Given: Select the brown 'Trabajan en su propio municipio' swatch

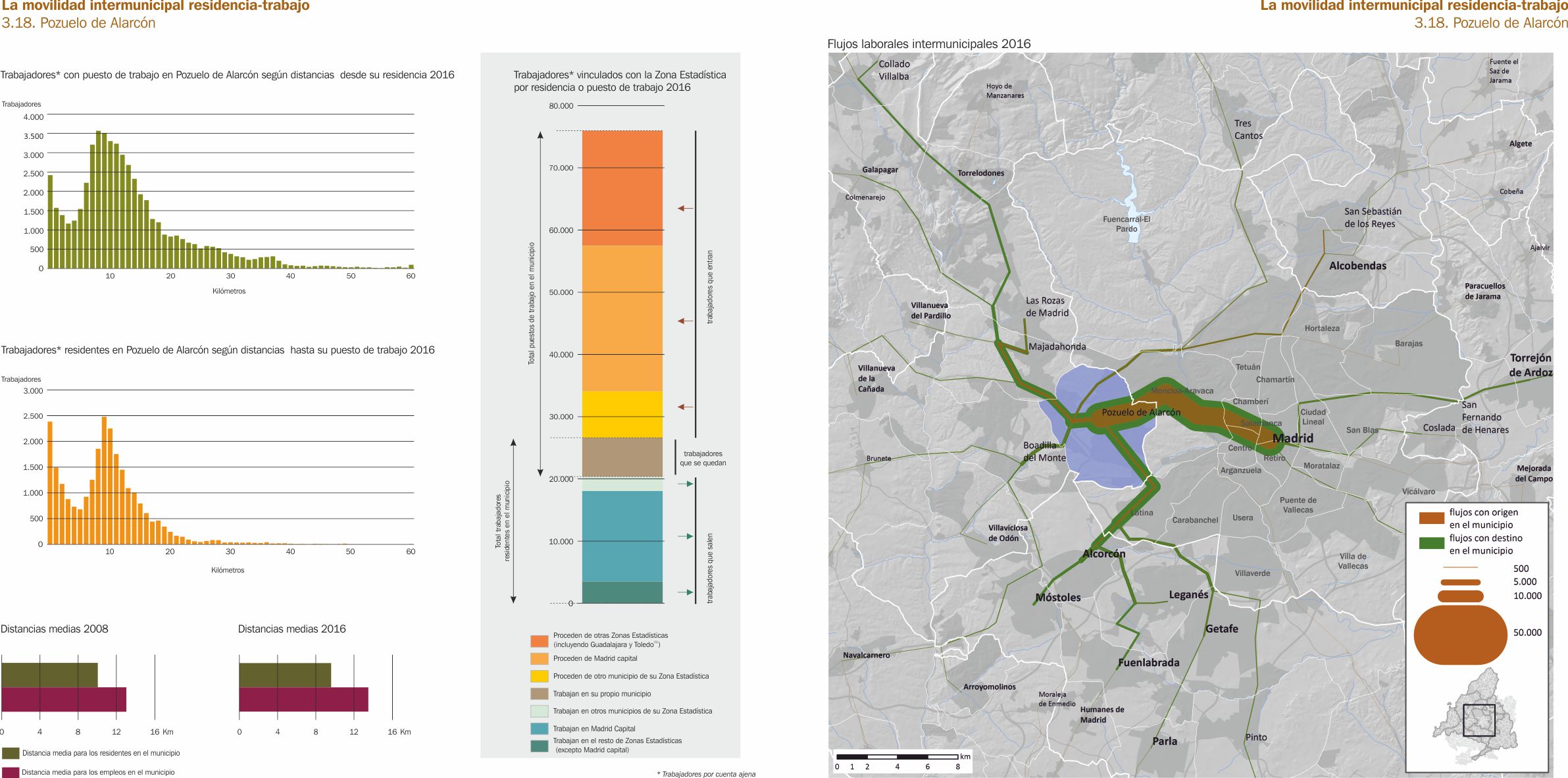Looking at the screenshot, I should point(539,694).
